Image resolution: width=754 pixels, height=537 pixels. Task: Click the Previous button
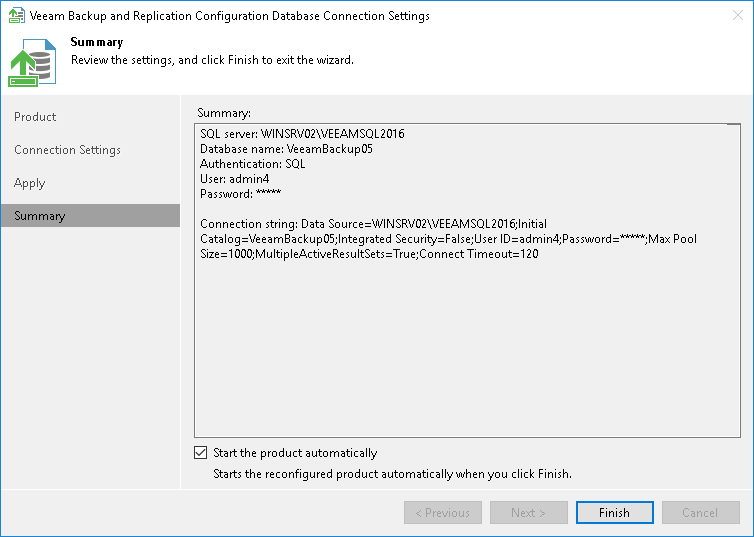click(x=443, y=512)
